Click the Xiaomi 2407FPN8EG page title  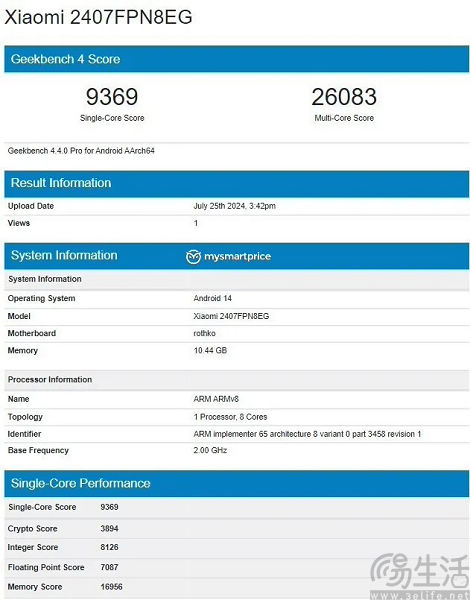pos(98,17)
